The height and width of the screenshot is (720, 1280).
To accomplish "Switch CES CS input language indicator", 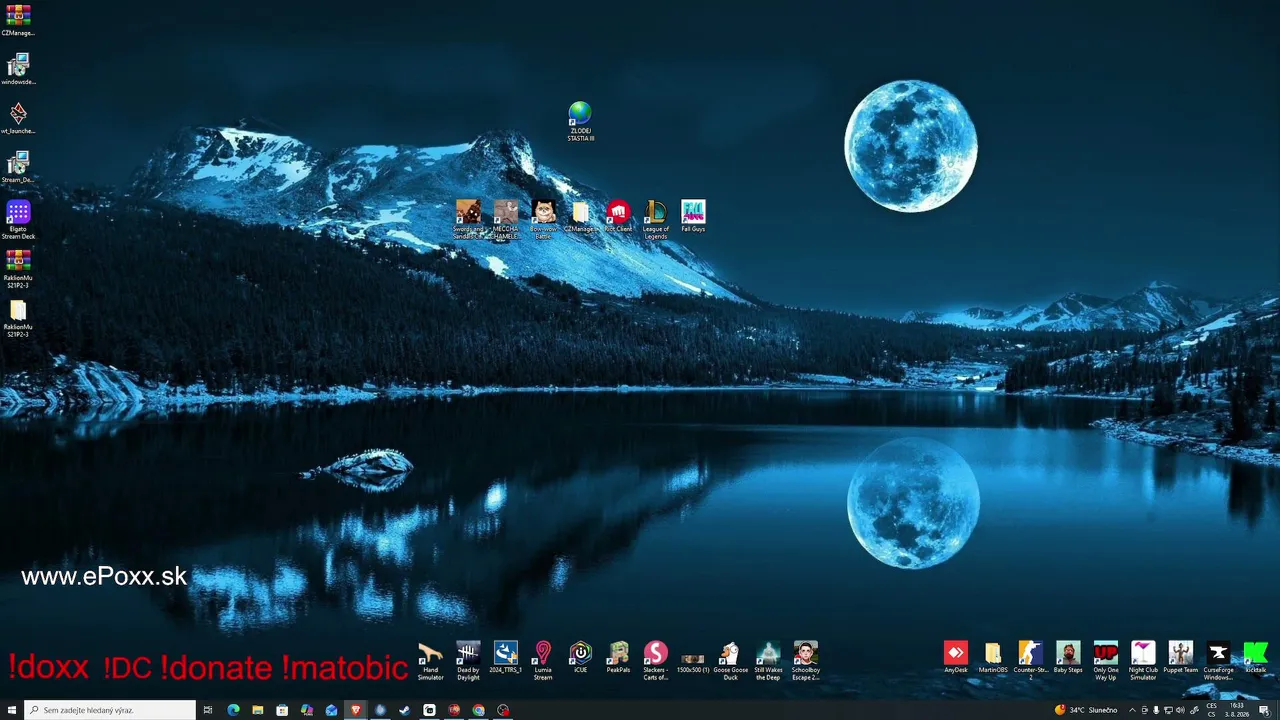I will tap(1211, 710).
